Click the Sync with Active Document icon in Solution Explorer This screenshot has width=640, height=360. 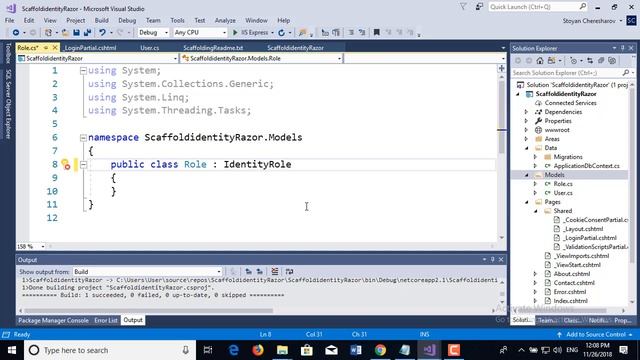pos(590,60)
